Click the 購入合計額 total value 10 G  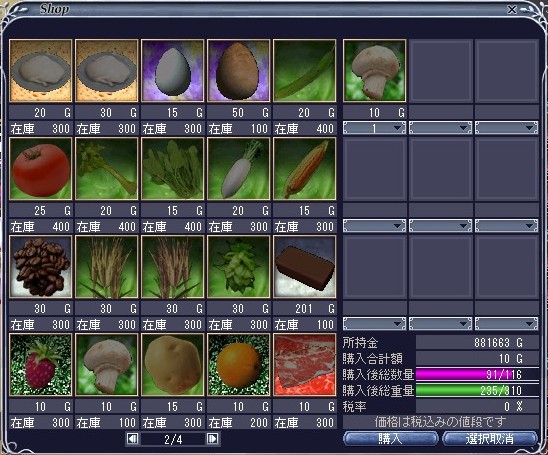point(511,359)
